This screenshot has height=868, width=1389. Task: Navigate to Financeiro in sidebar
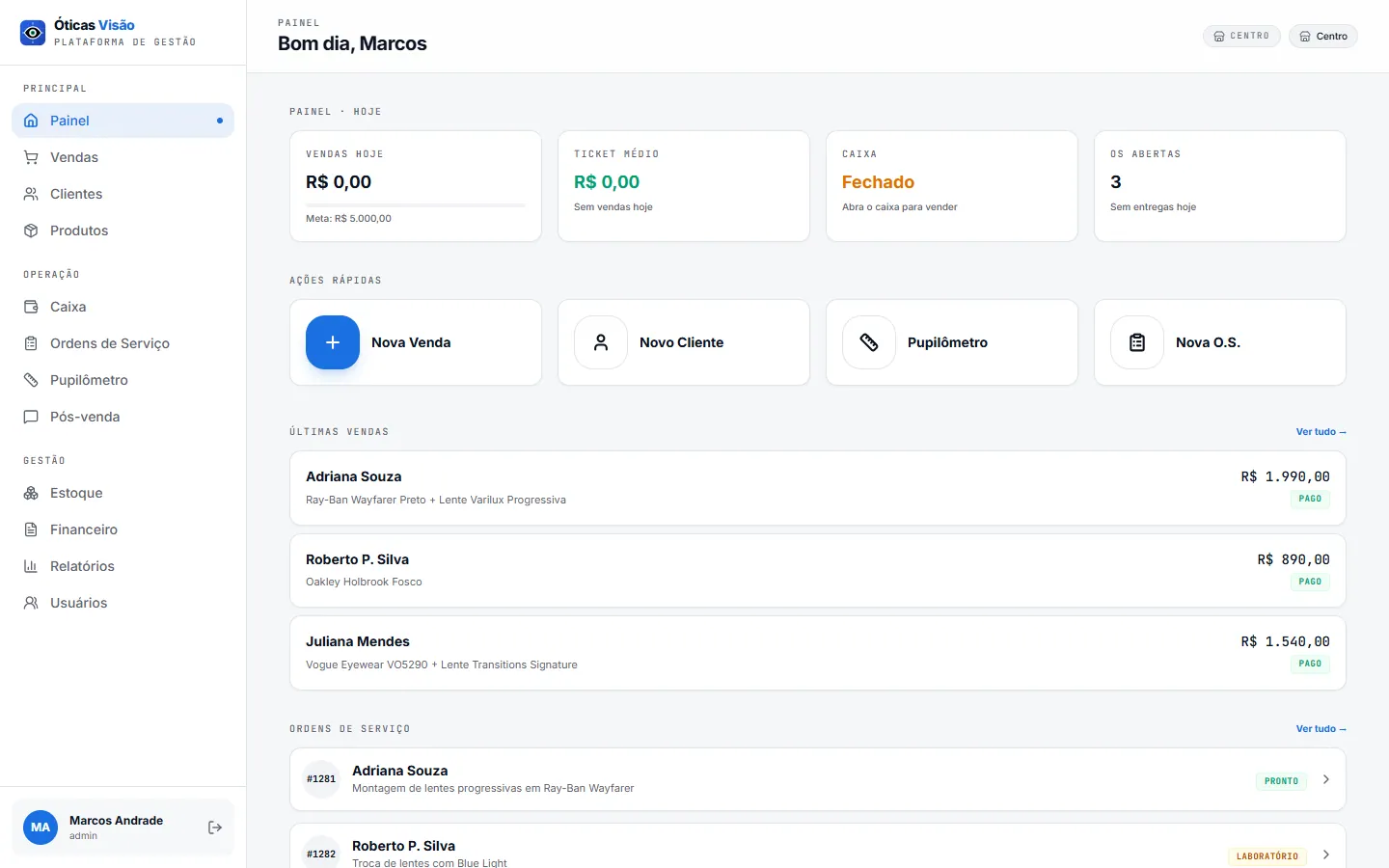tap(123, 529)
